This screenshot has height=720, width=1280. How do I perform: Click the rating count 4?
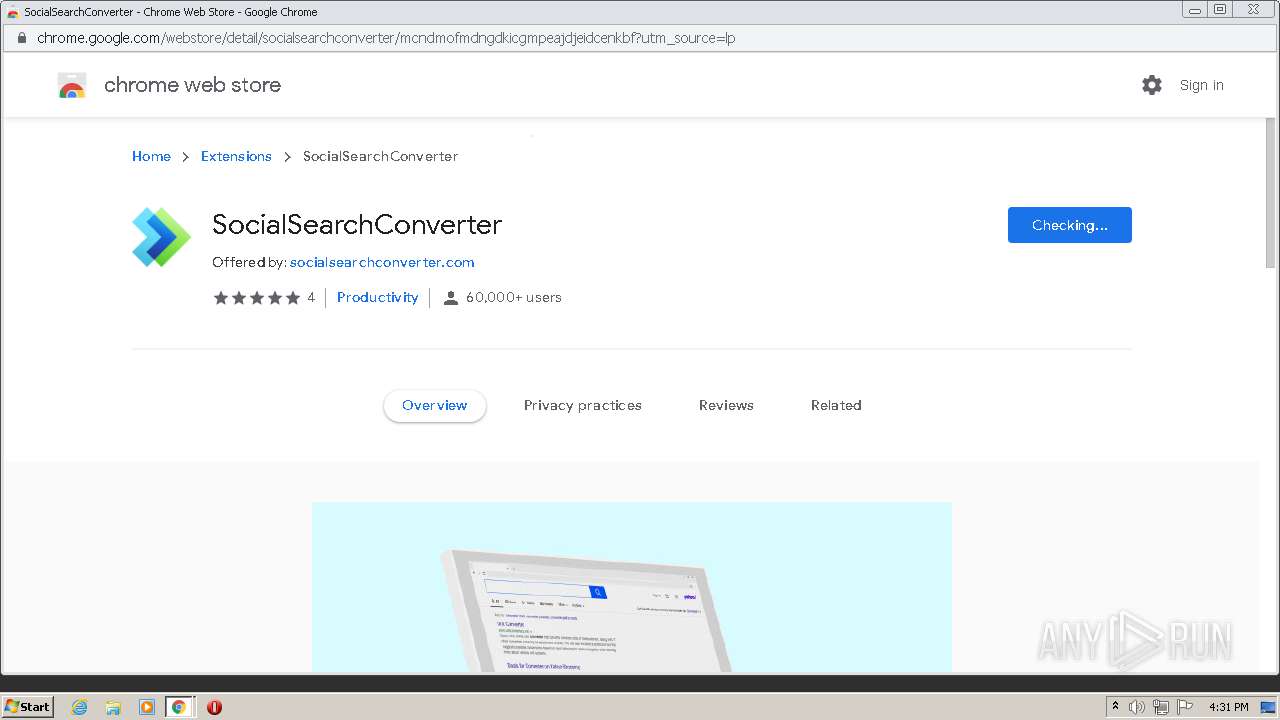(x=311, y=297)
